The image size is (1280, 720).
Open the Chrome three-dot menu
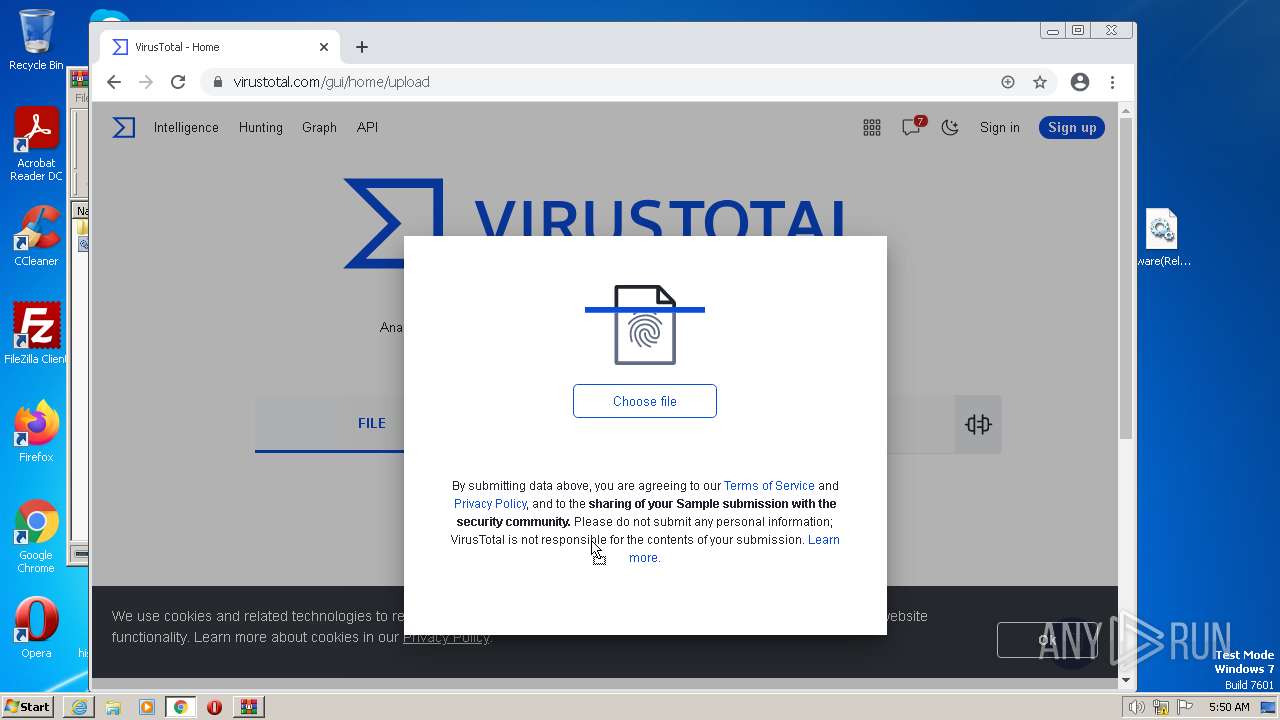click(1112, 82)
